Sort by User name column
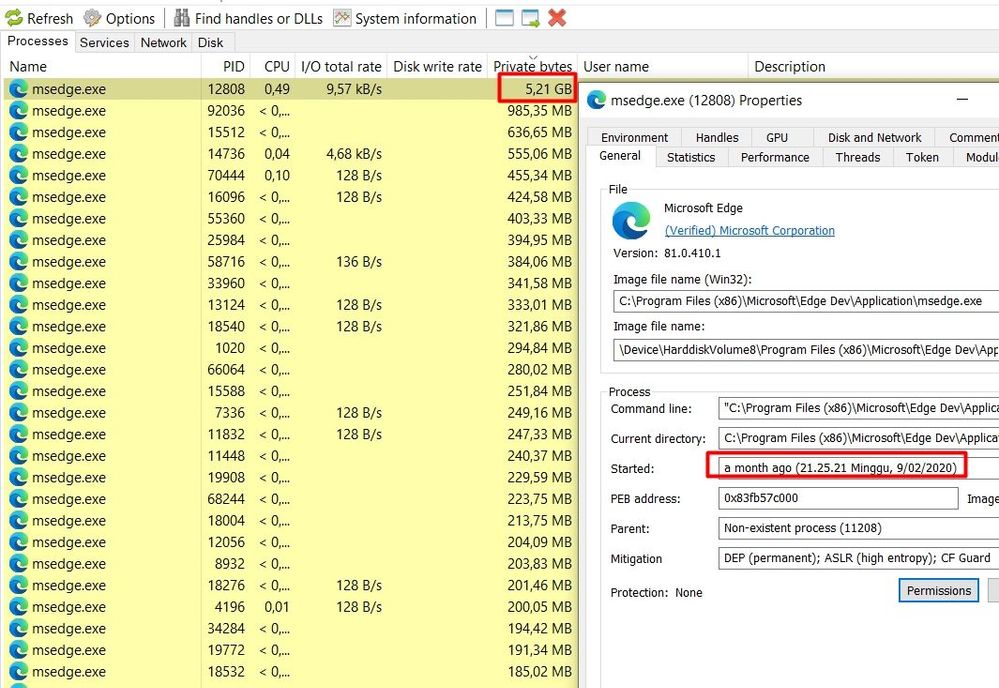 pos(663,67)
